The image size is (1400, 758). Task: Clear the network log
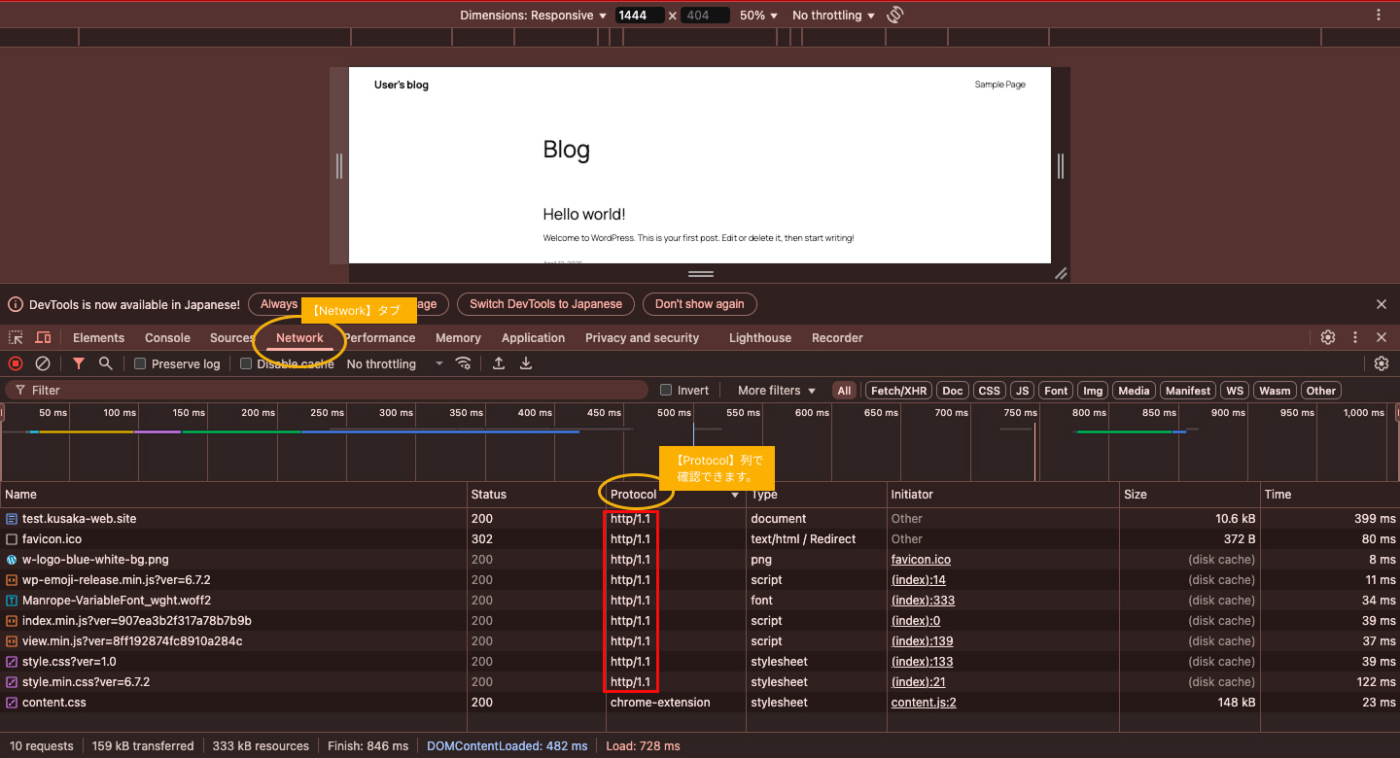click(40, 363)
